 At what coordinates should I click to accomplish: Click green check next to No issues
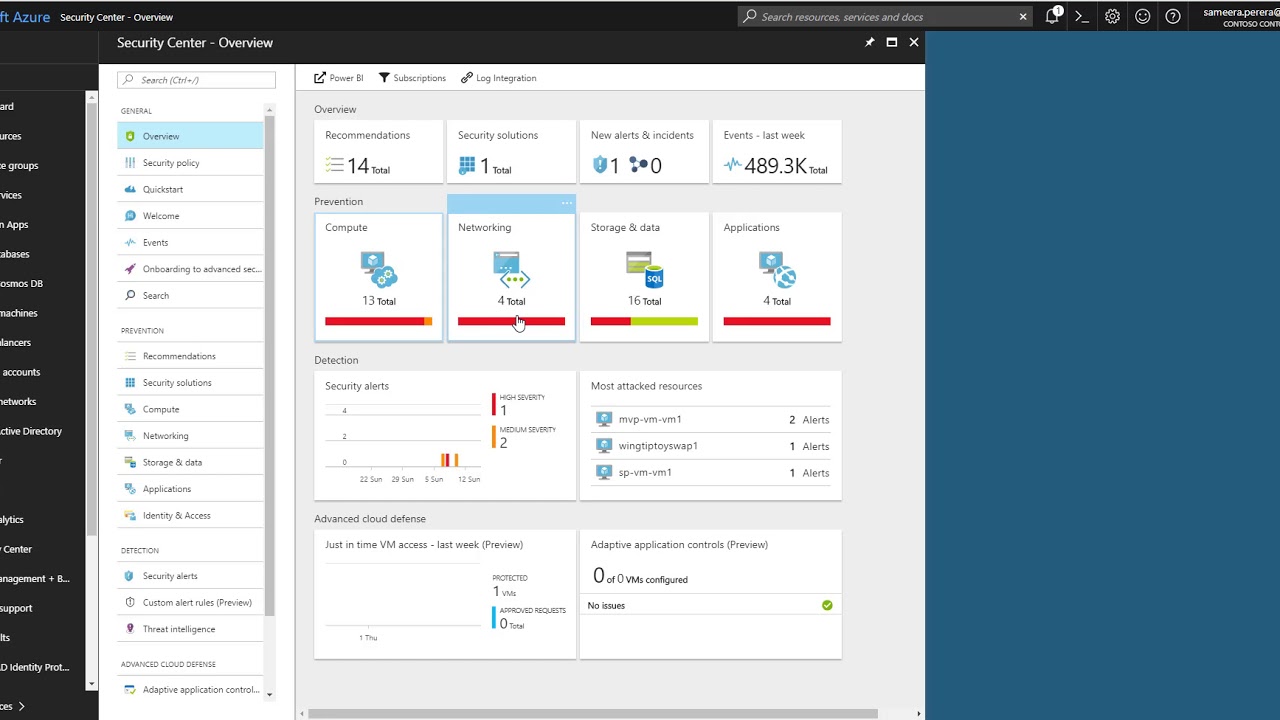click(827, 605)
